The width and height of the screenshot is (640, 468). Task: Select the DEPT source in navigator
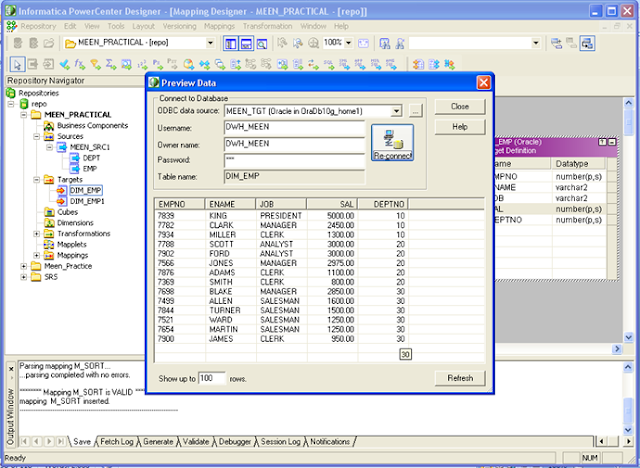(91, 158)
